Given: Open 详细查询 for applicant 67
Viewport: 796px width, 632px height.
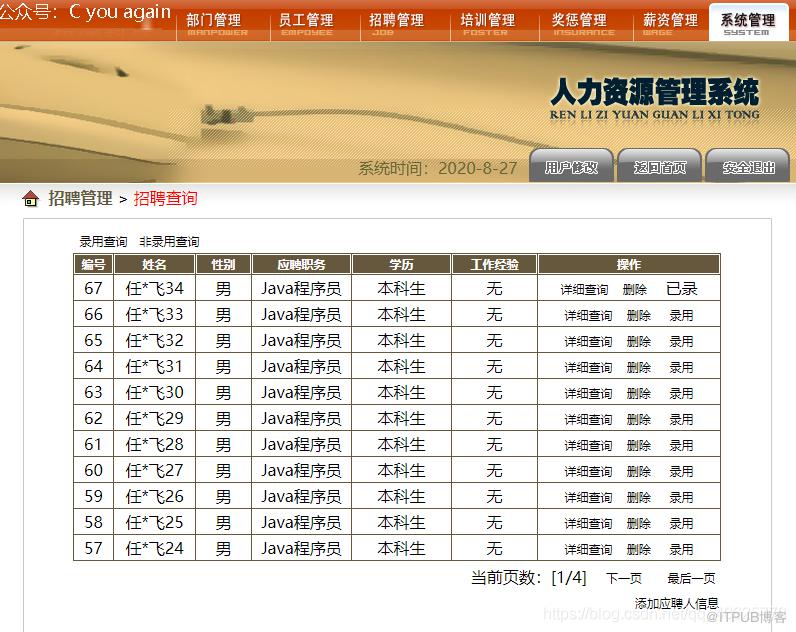Looking at the screenshot, I should (x=584, y=289).
